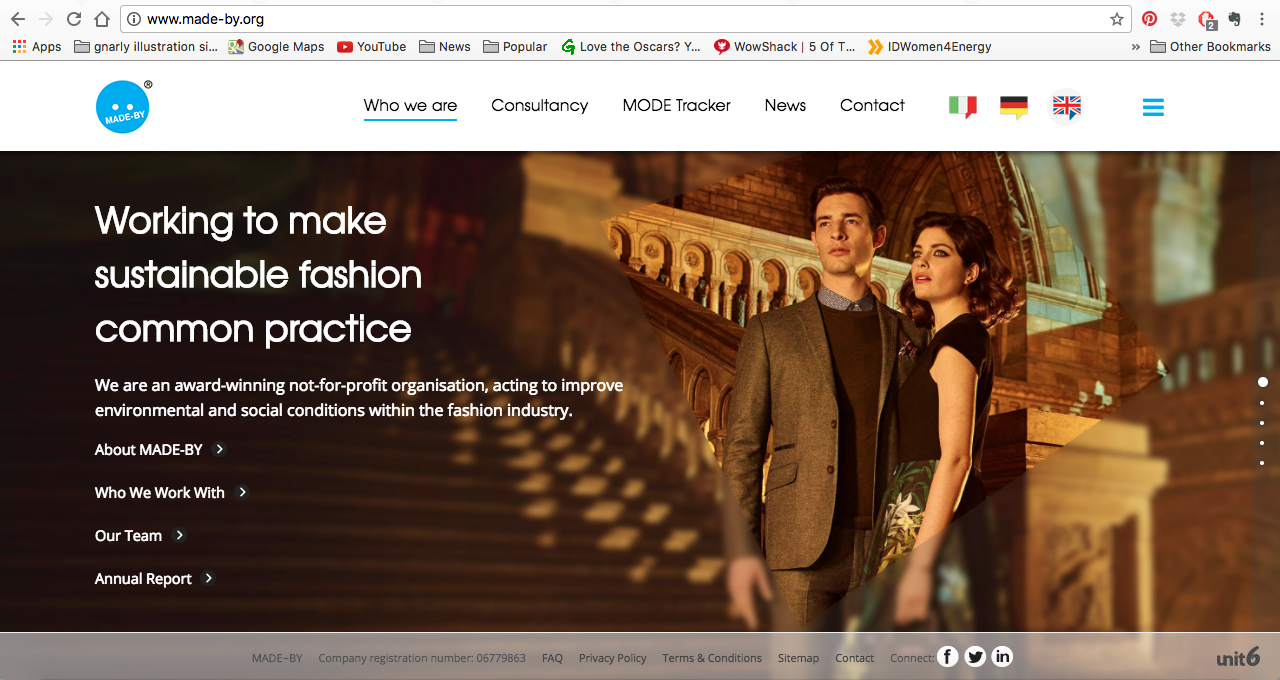1280x680 pixels.
Task: Open Chrome's three-dot menu
Action: pos(1263,19)
